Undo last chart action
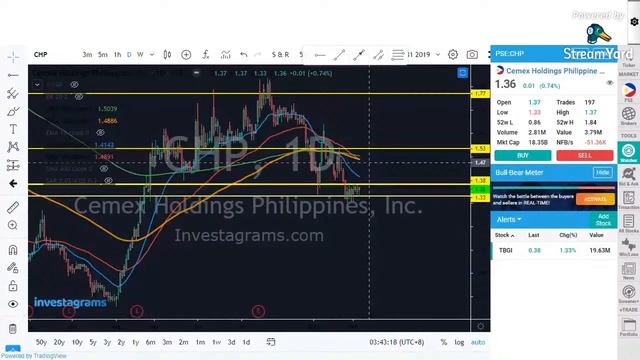Screen dimensions: 640x360 click(x=244, y=54)
